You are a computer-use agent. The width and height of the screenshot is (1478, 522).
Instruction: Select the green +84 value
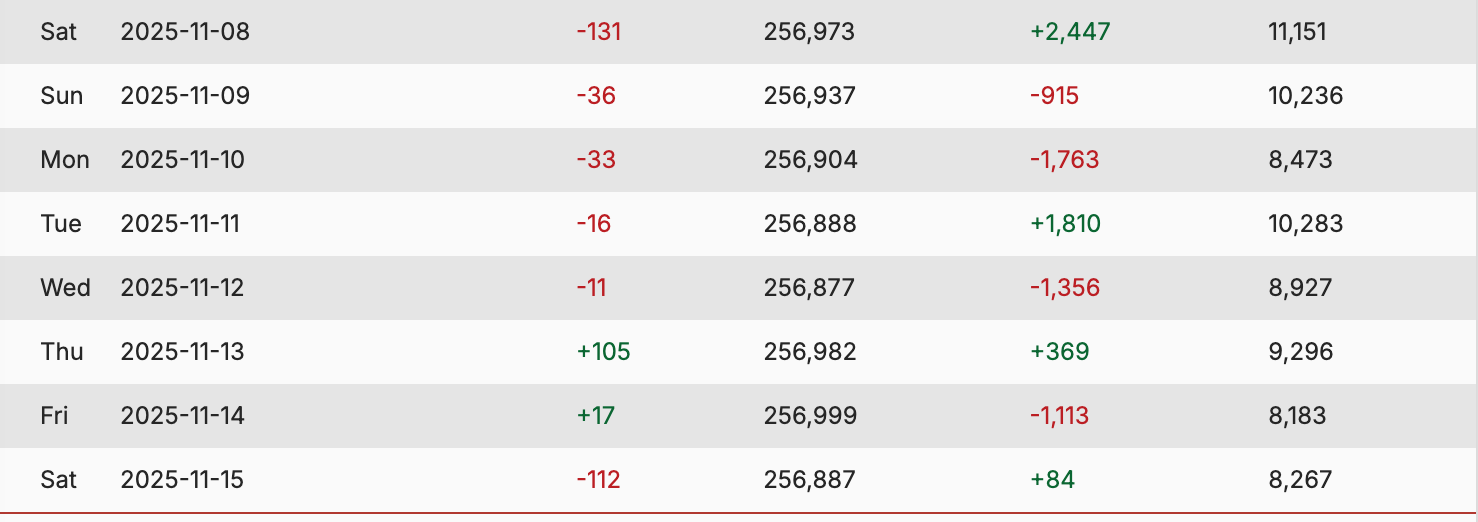[1052, 480]
